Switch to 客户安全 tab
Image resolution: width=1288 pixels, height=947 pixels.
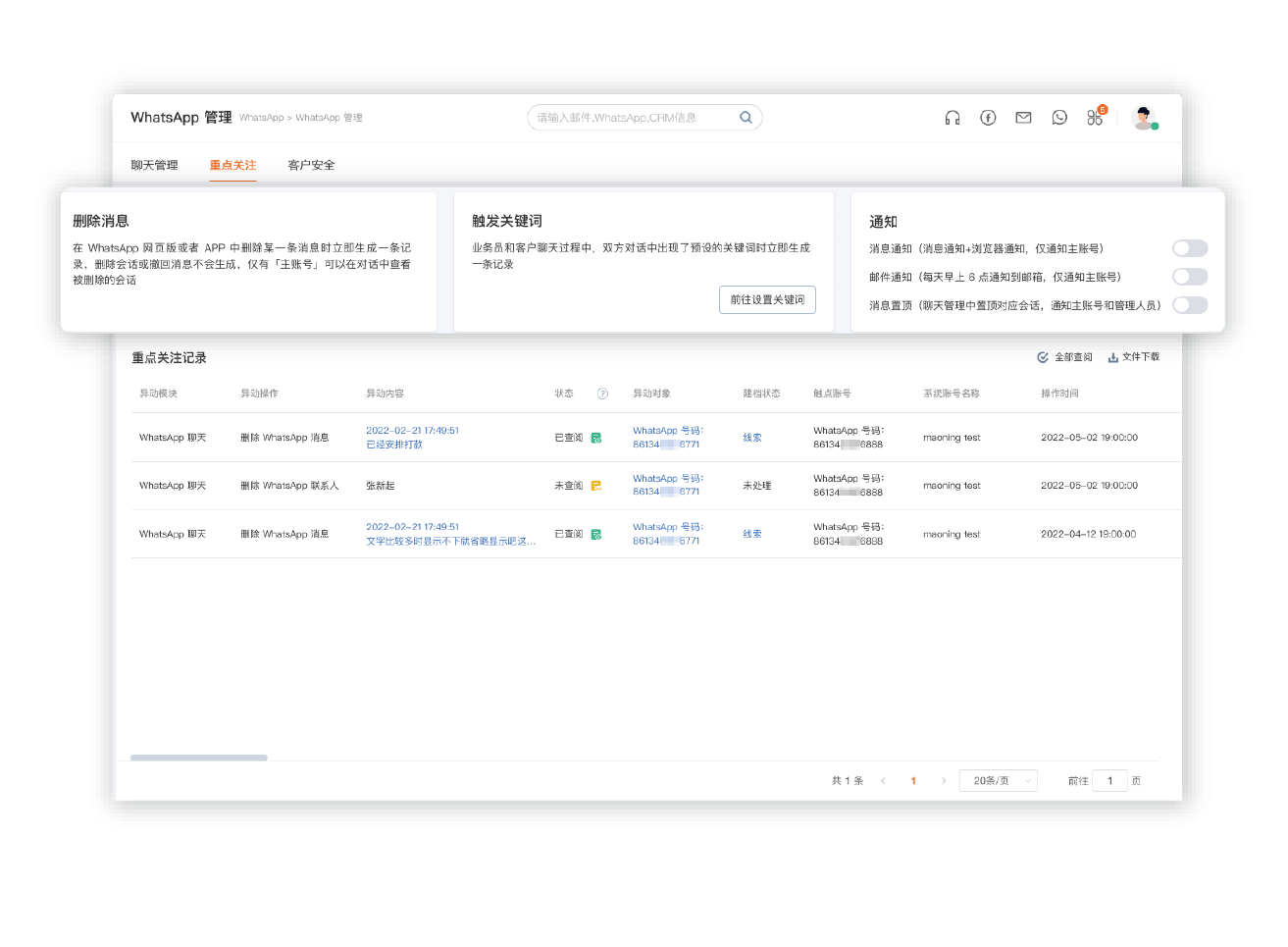[x=311, y=165]
